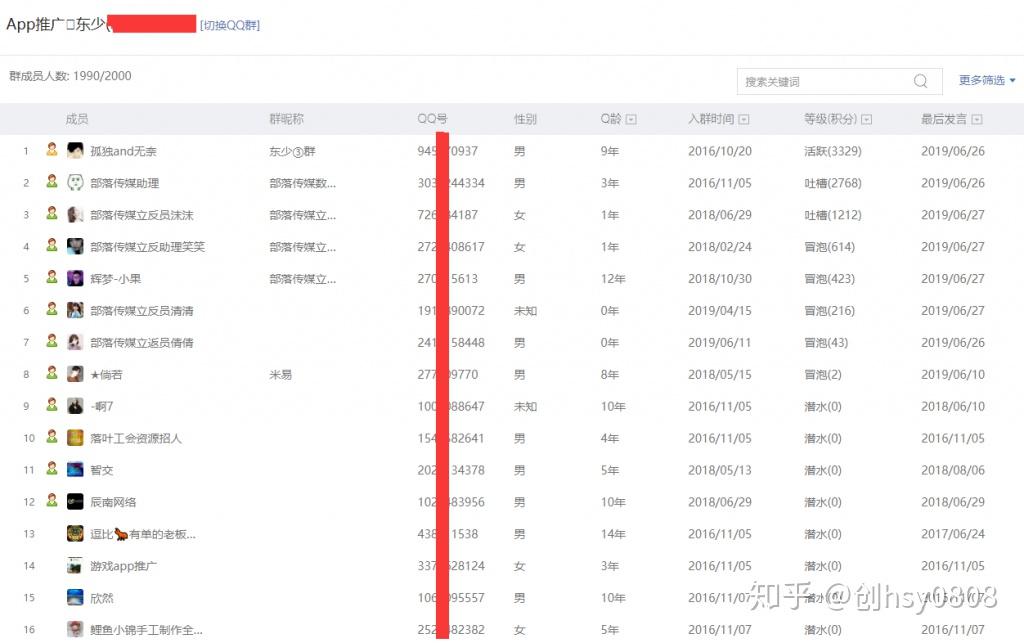Viewport: 1024px width, 643px height.
Task: Select level cell 冒泡(614)
Action: pyautogui.click(x=829, y=247)
